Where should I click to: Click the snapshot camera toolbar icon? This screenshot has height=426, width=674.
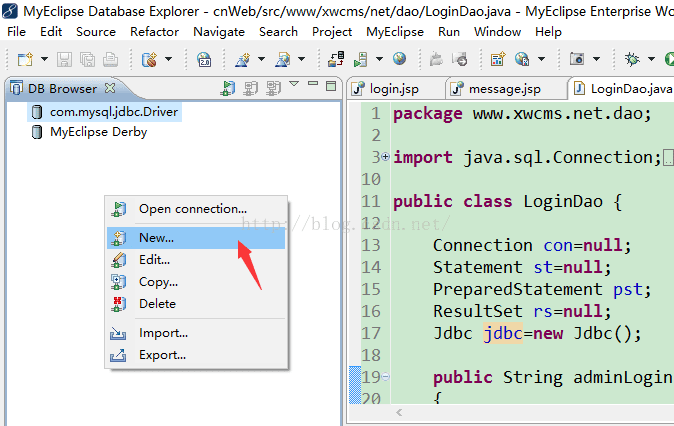point(577,58)
